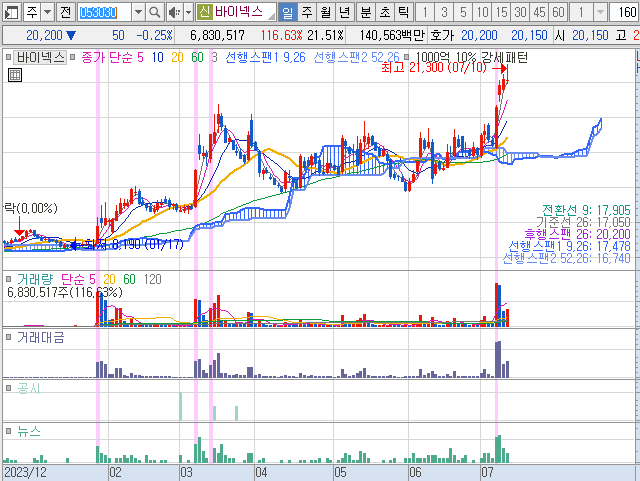Select the 일 daily chart period

pos(288,13)
